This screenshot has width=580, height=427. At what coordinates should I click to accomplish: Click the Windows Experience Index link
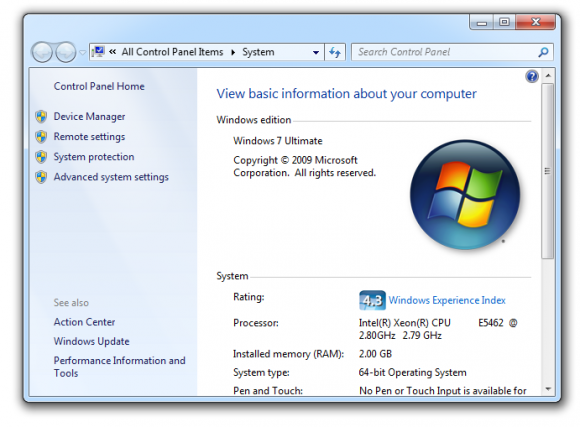pos(447,300)
